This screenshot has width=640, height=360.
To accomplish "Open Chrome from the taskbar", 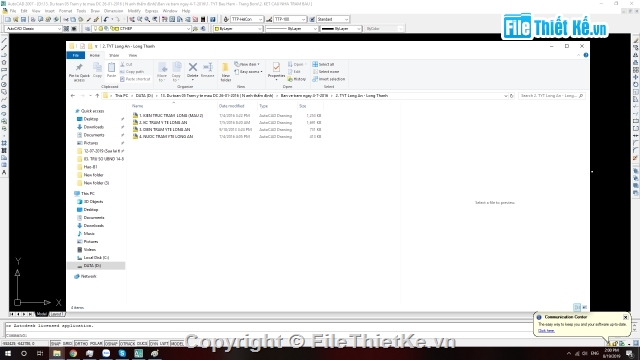I will click(73, 353).
